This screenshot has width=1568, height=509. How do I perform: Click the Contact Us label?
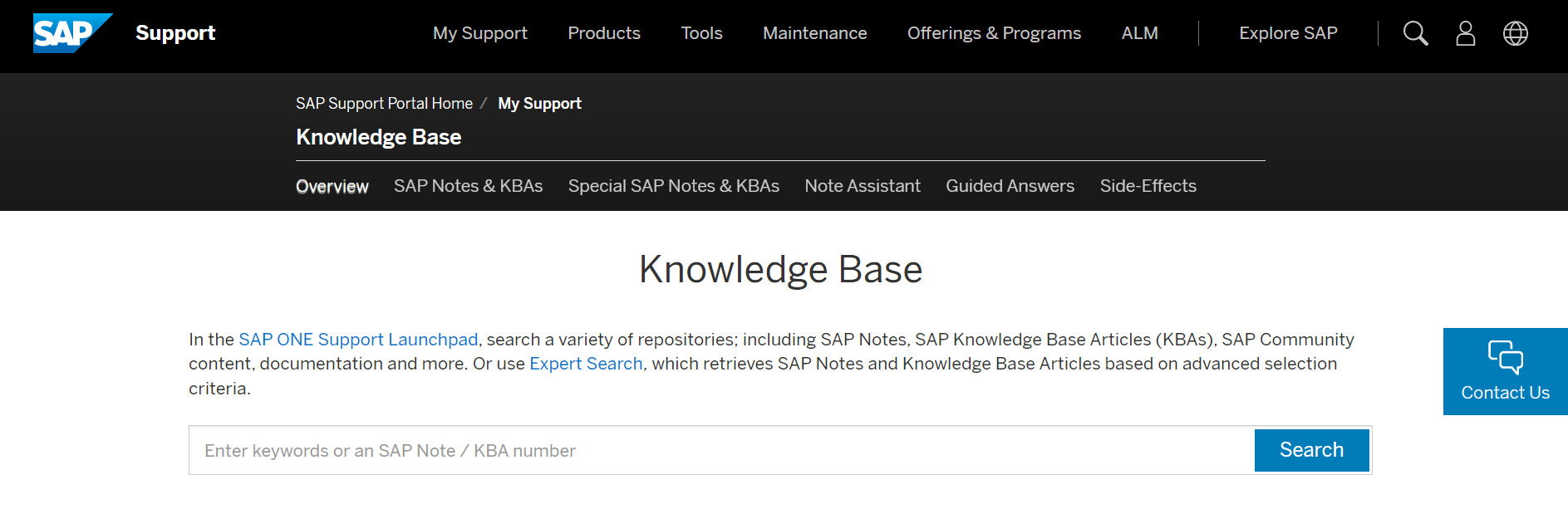click(1505, 393)
